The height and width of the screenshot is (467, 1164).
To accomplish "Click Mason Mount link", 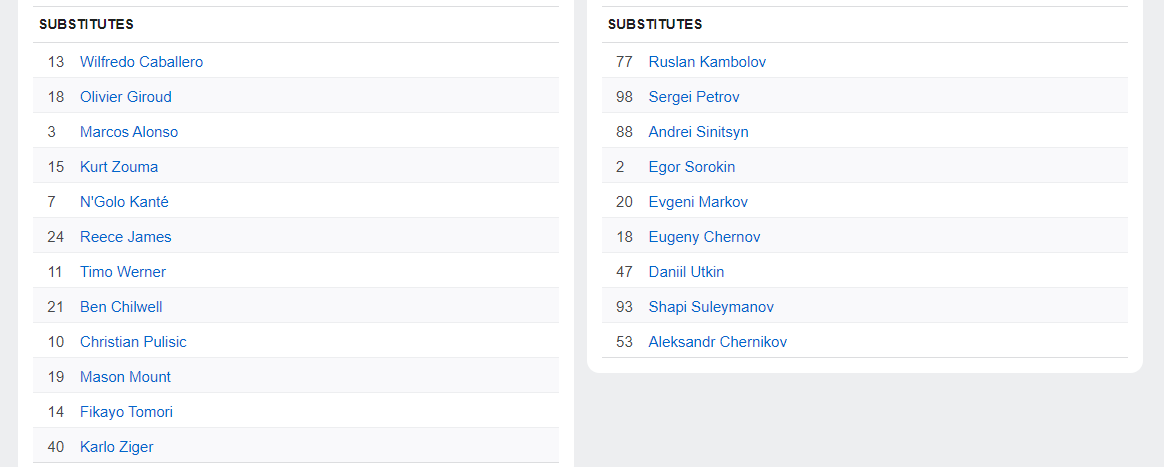I will (x=125, y=377).
